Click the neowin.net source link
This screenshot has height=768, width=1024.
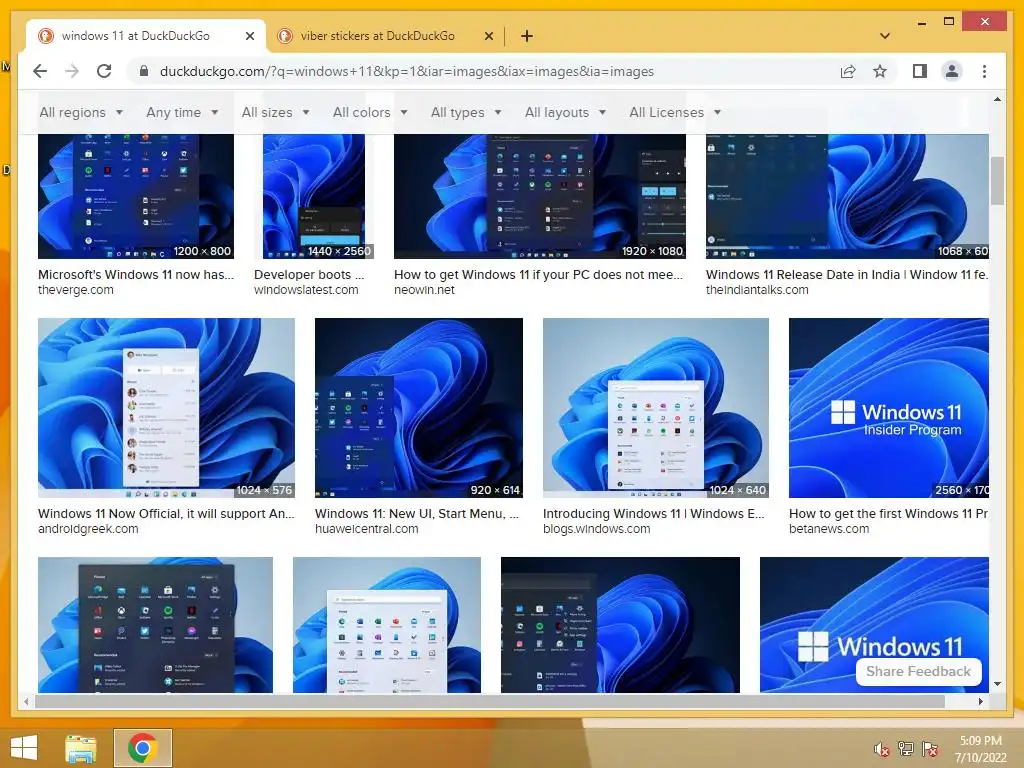click(x=424, y=290)
